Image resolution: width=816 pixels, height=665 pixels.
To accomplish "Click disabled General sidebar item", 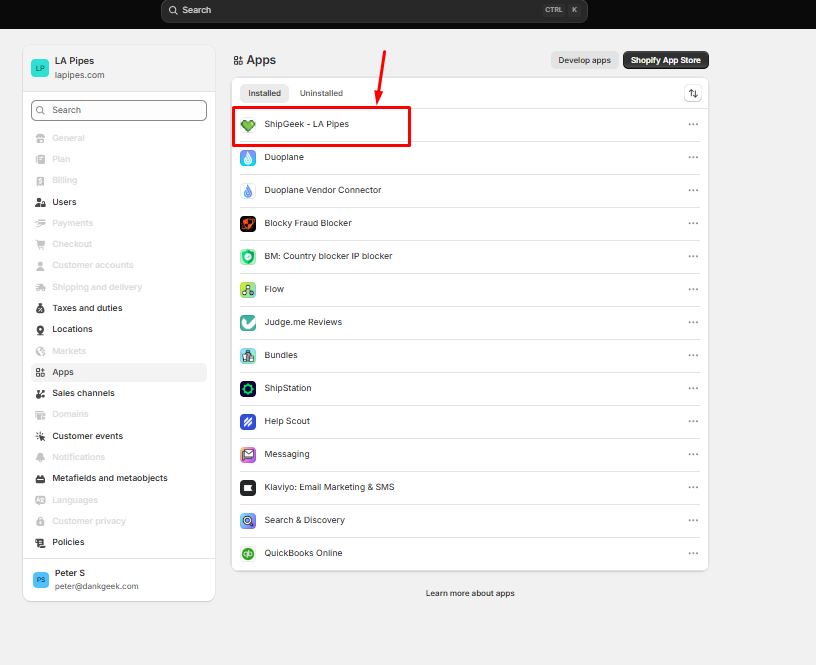I will pos(119,138).
